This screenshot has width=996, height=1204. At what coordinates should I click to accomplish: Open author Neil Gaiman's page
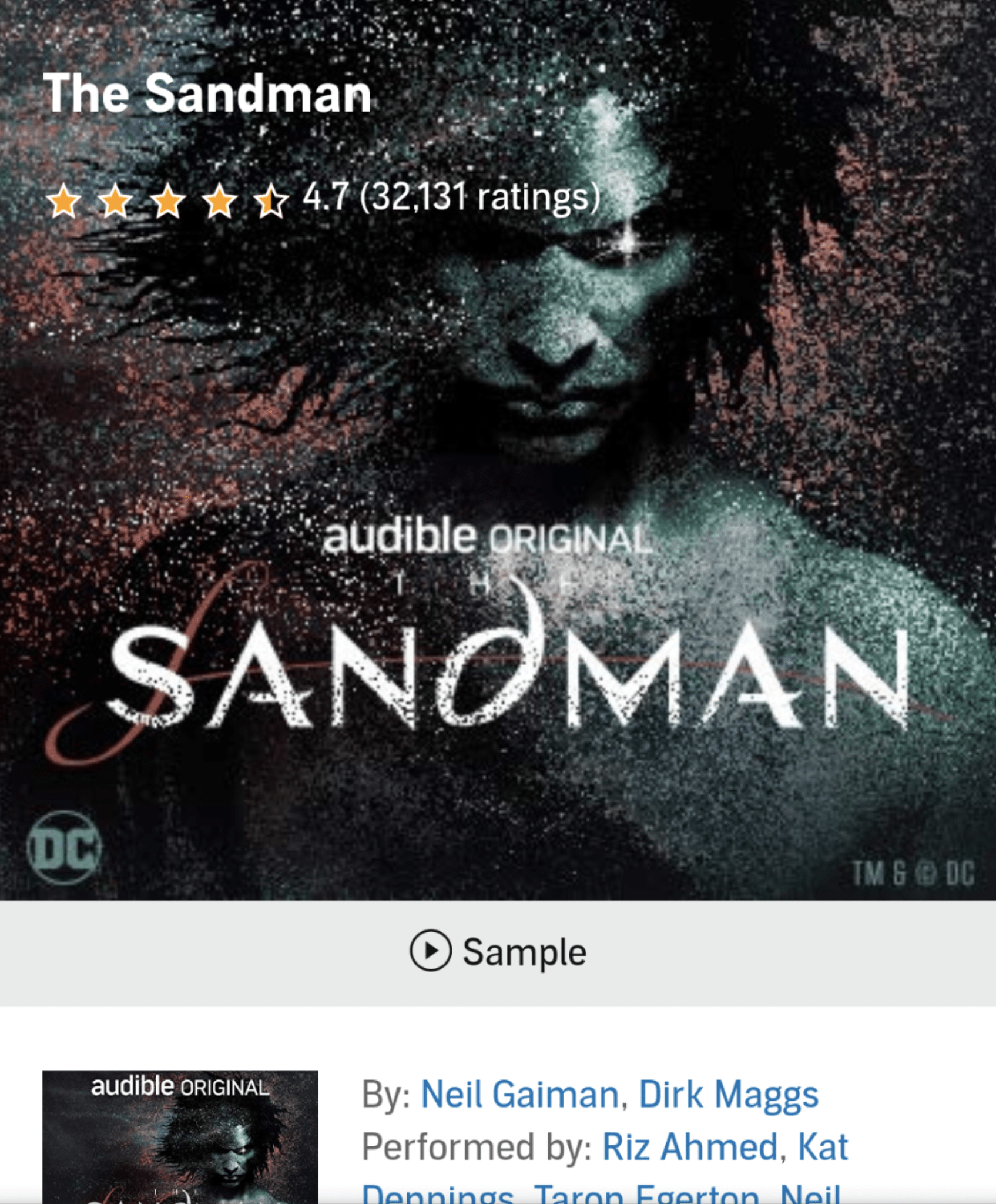(520, 1095)
